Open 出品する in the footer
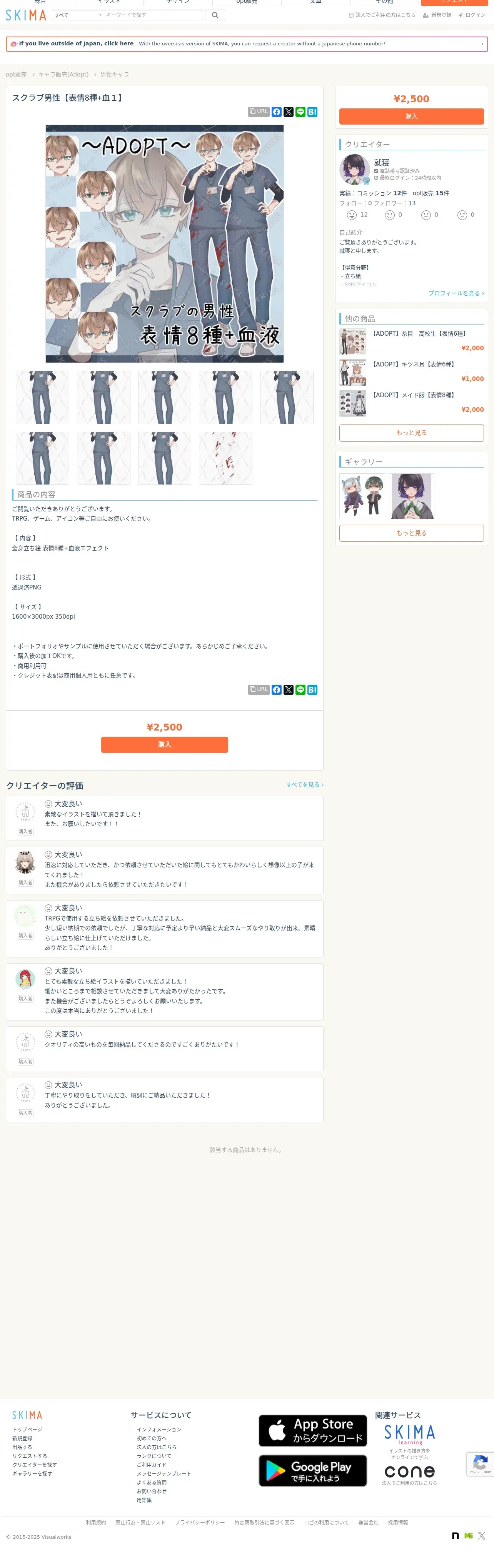This screenshot has height=1568, width=494. tap(22, 1448)
